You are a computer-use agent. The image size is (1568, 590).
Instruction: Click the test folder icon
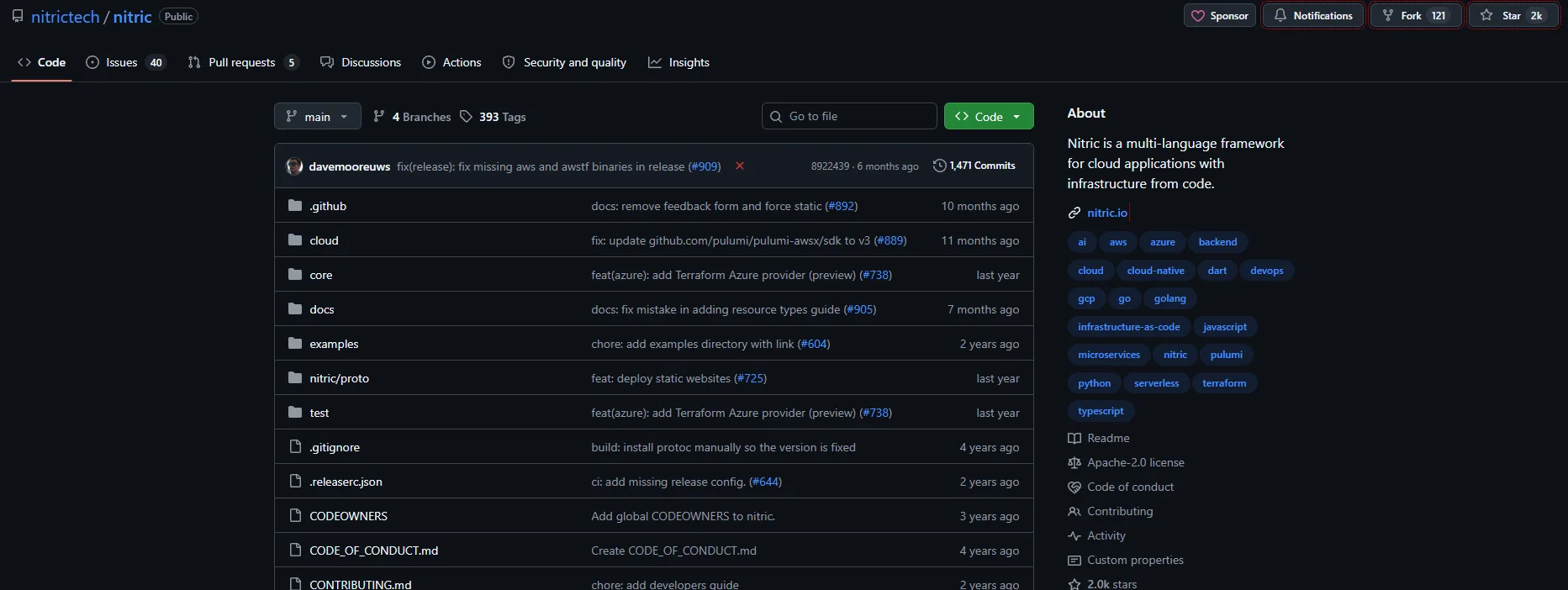[x=294, y=412]
